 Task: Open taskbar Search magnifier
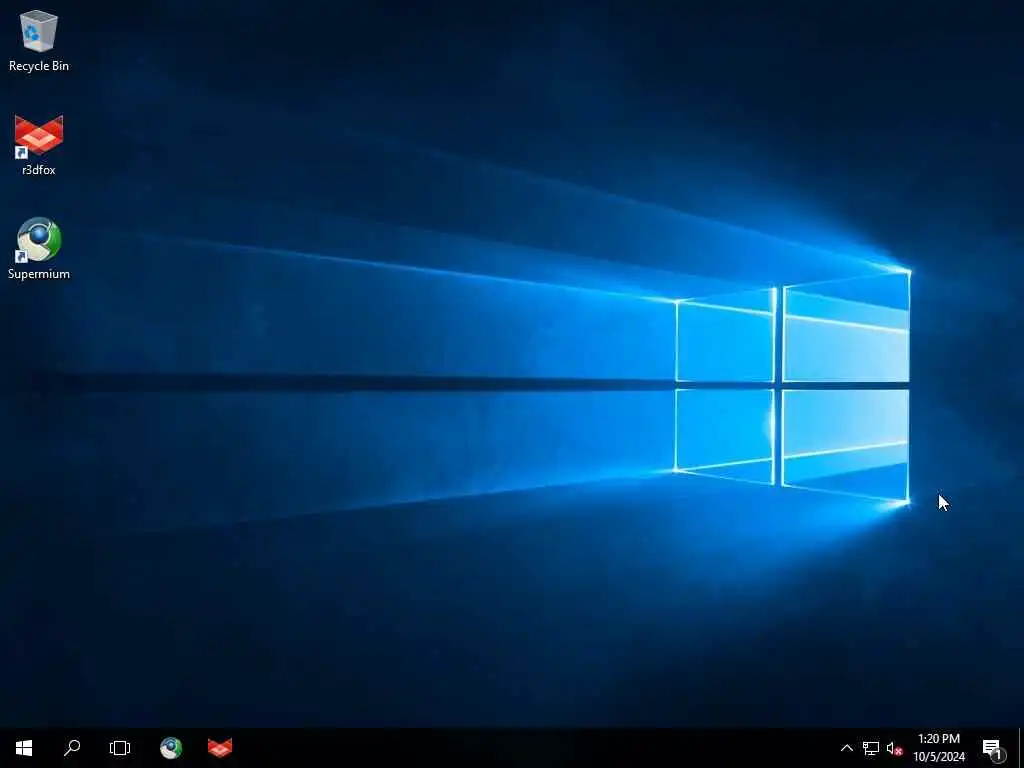pos(72,748)
